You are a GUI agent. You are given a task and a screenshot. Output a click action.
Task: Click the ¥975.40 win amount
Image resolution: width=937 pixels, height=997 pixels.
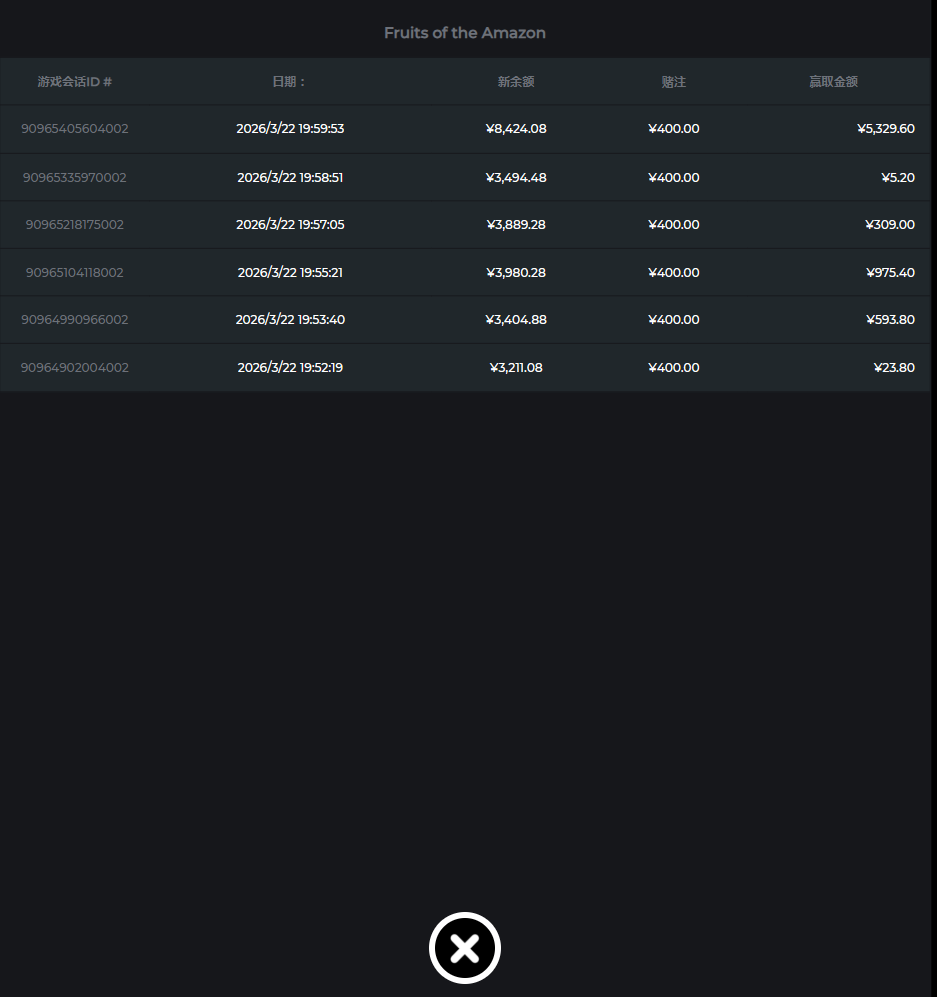pyautogui.click(x=889, y=273)
